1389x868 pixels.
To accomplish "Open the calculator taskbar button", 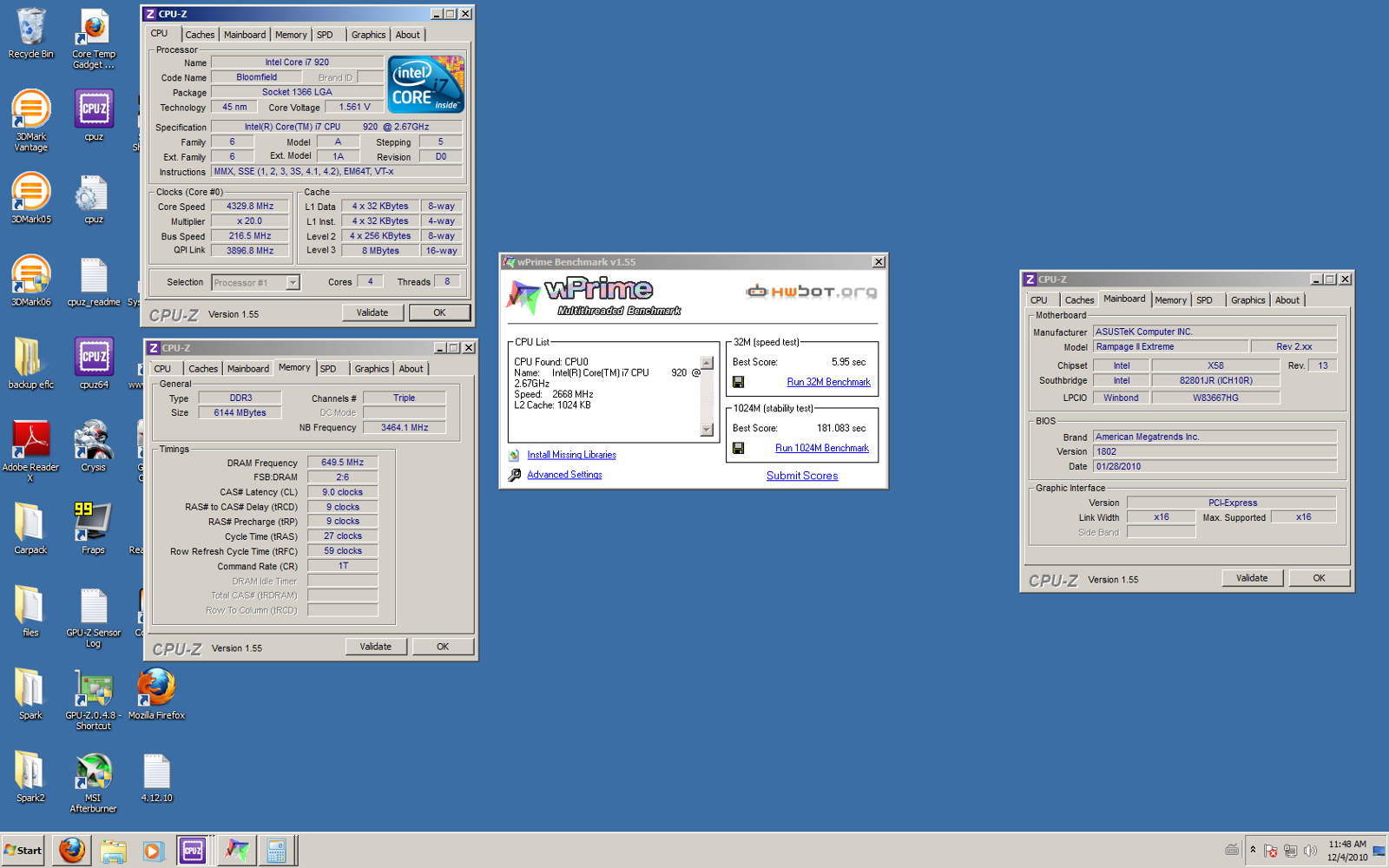I will 276,851.
